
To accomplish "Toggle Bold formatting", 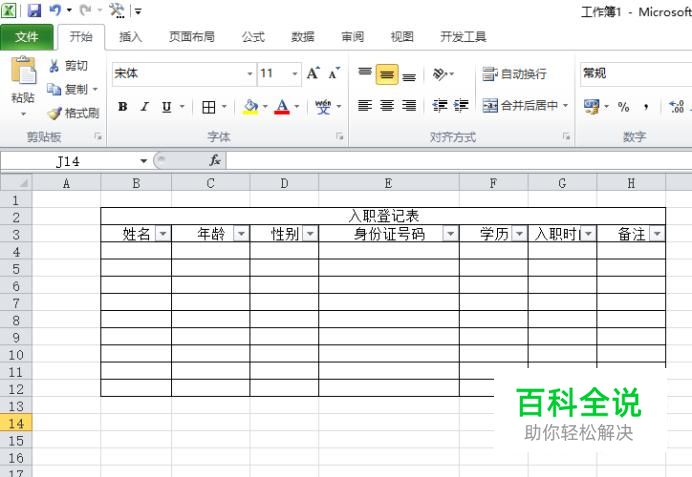I will (123, 107).
